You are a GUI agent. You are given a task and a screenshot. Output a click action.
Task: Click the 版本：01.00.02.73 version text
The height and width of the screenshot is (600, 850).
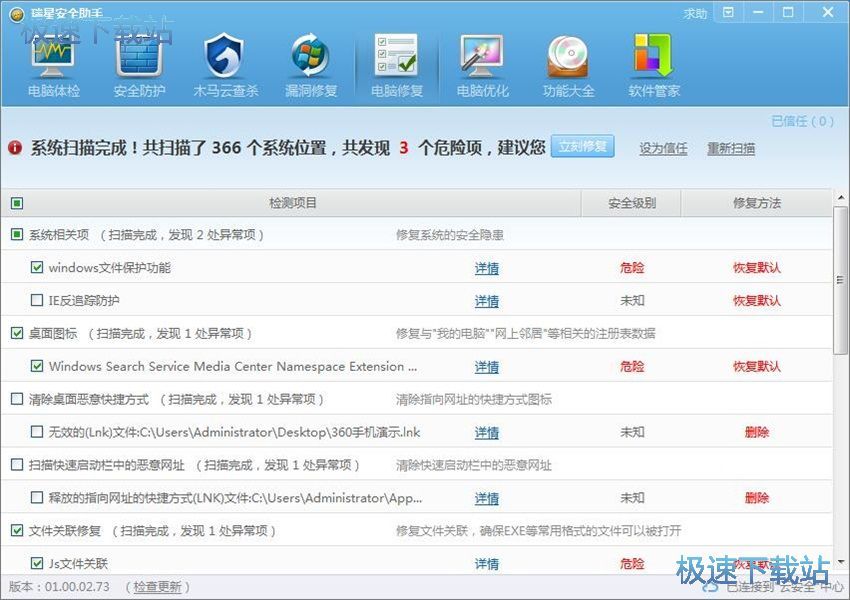59,587
